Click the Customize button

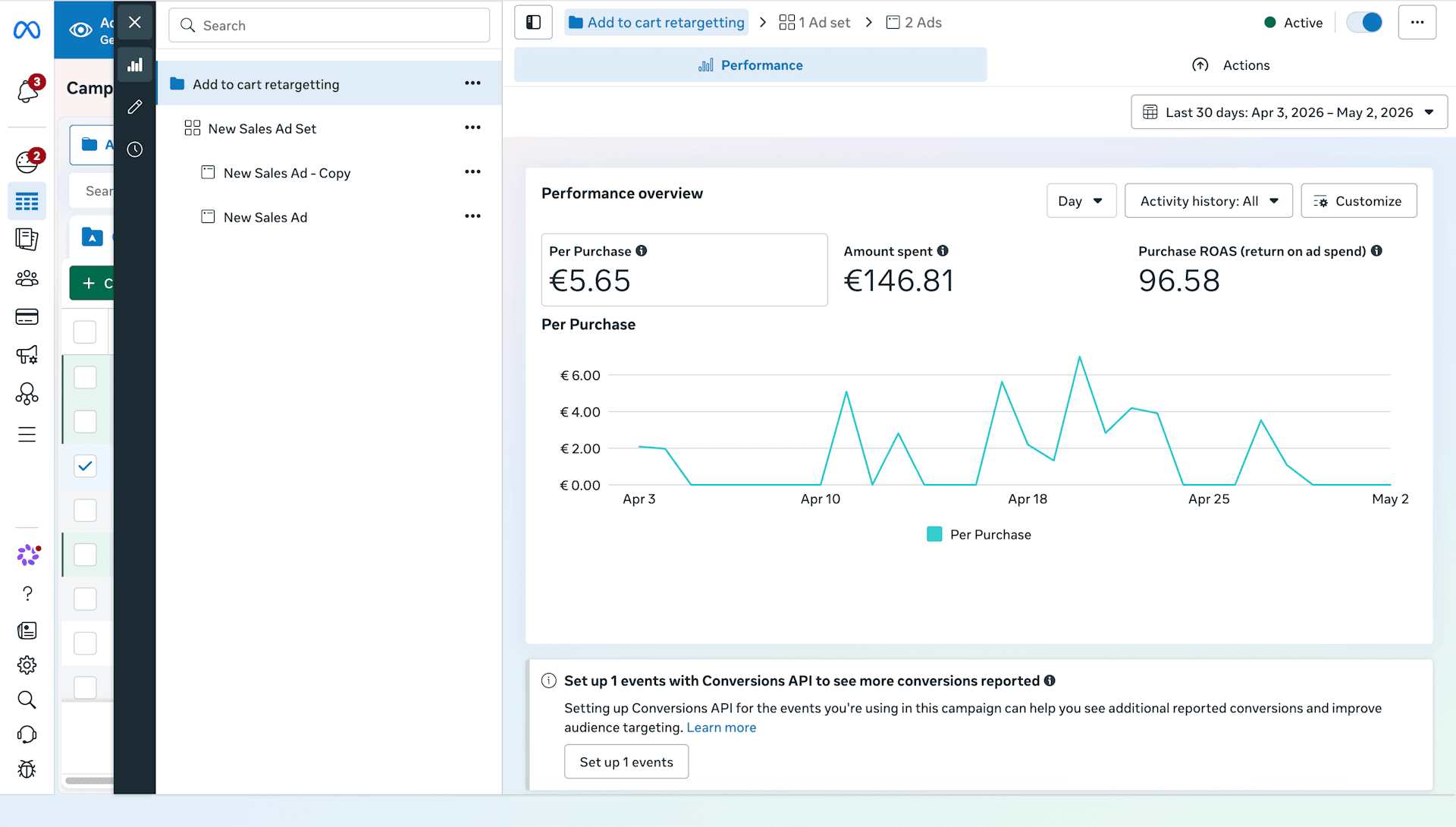point(1358,201)
